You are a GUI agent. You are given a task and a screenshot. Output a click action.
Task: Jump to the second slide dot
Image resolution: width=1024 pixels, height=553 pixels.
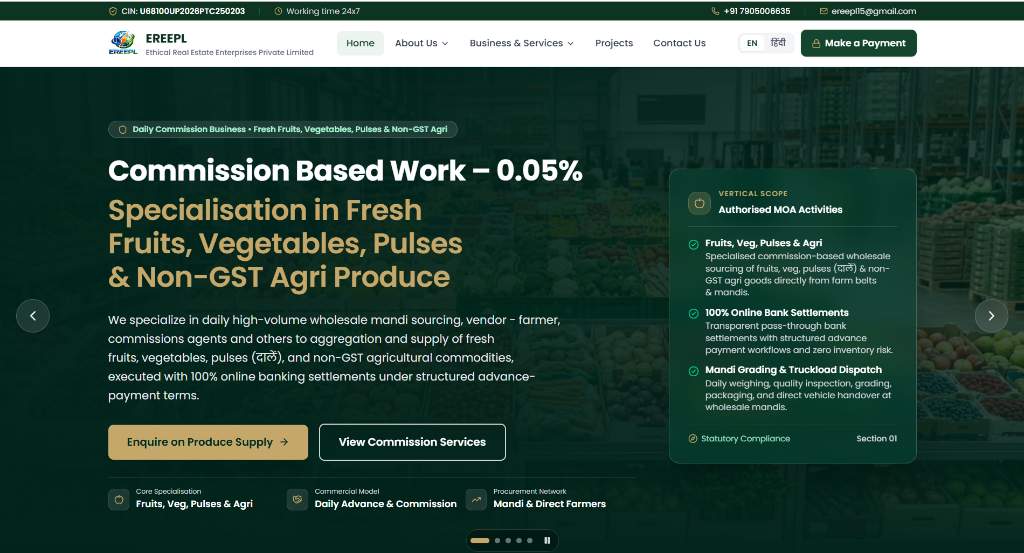click(x=498, y=541)
